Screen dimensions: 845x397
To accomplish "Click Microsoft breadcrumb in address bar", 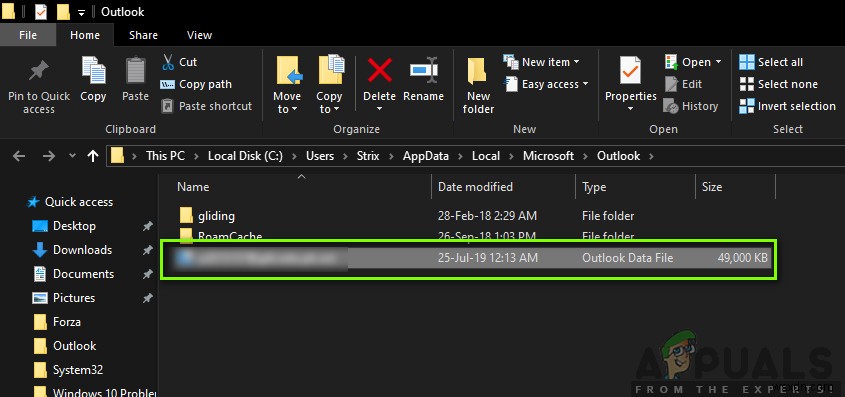I will coord(549,156).
